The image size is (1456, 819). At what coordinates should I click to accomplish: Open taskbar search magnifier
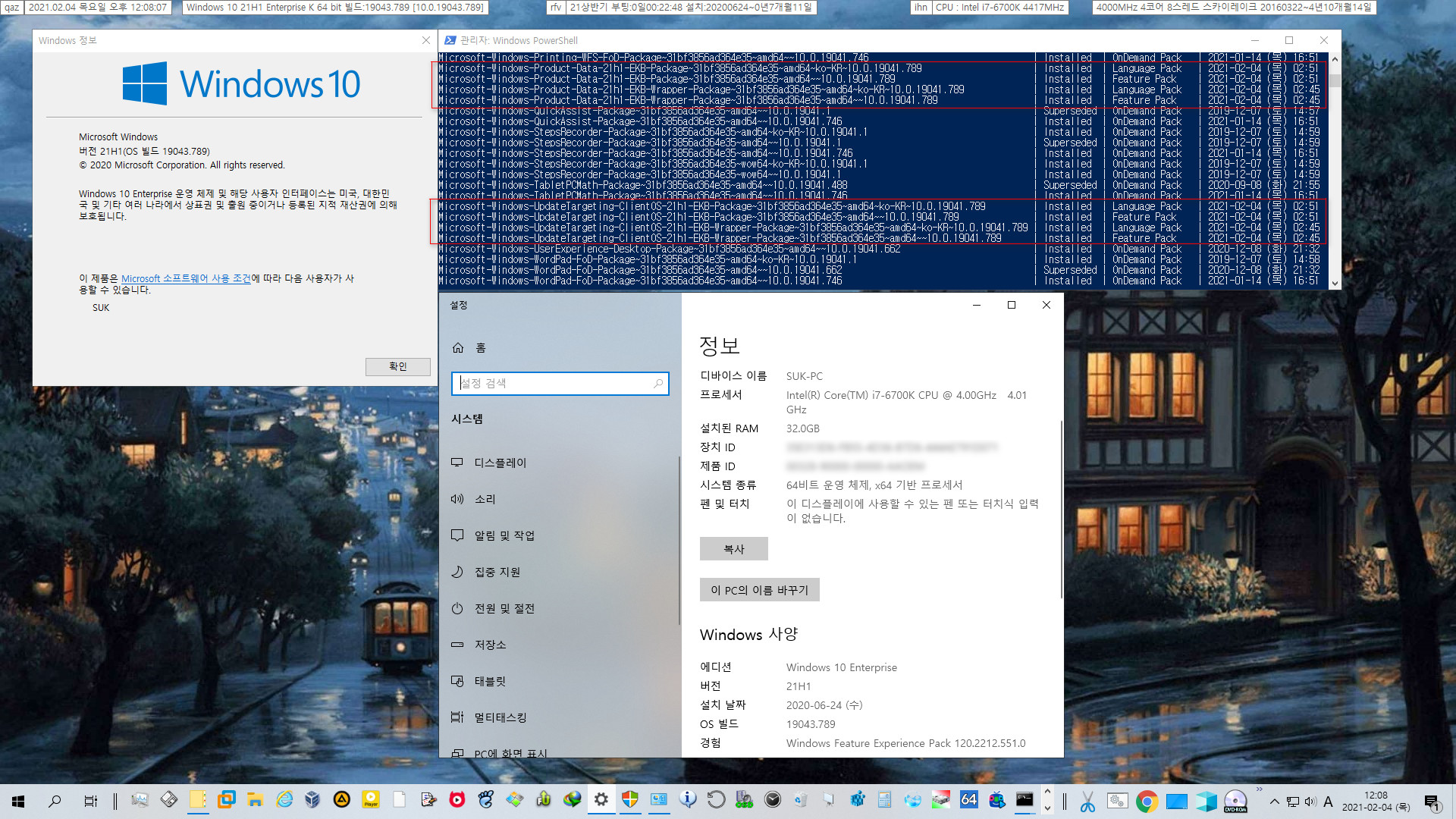55,801
